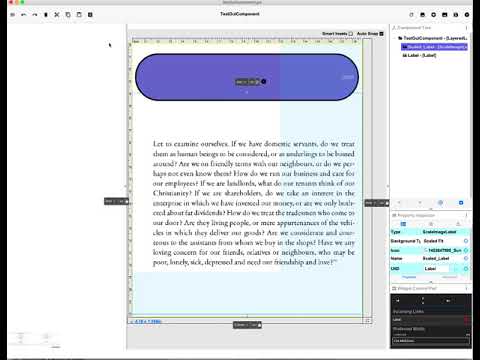This screenshot has height=360, width=480.
Task: Click the round gray icon below the Component Tree
Action: point(440,203)
